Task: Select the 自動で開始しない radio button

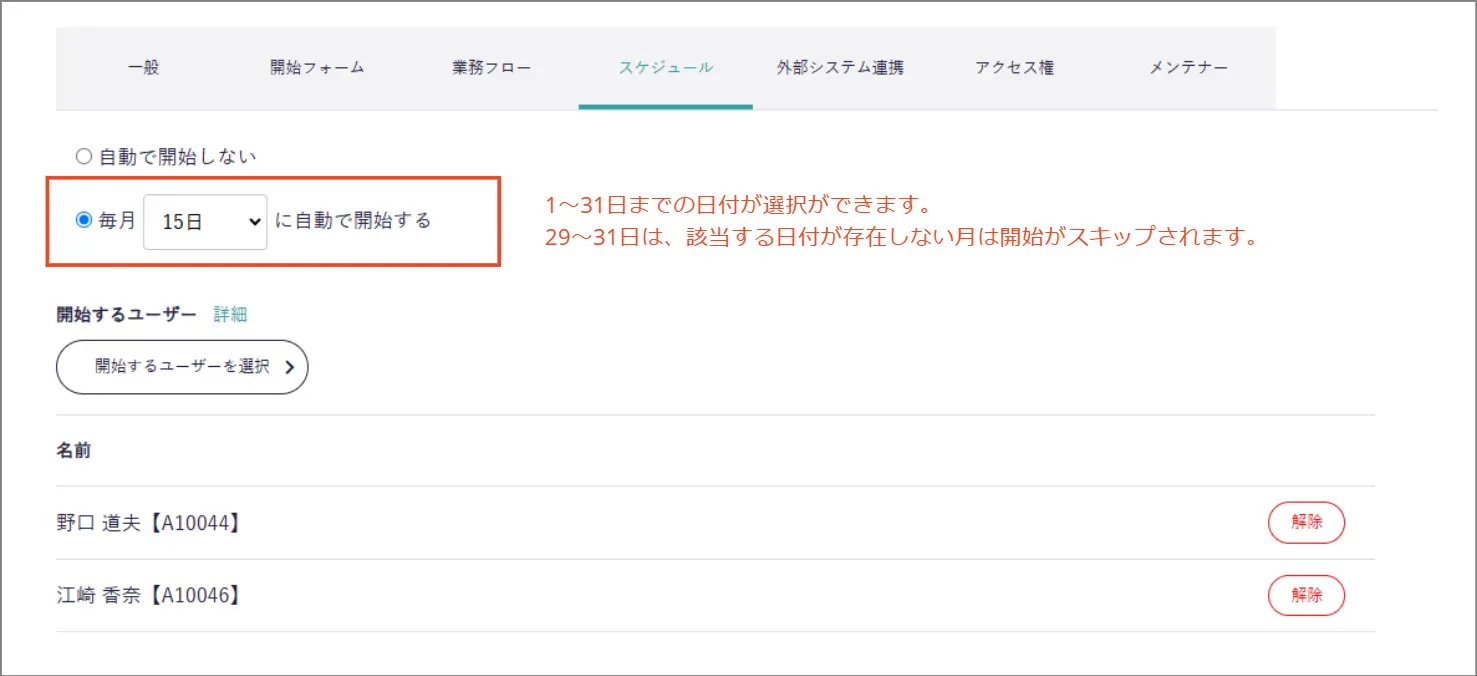Action: click(x=84, y=157)
